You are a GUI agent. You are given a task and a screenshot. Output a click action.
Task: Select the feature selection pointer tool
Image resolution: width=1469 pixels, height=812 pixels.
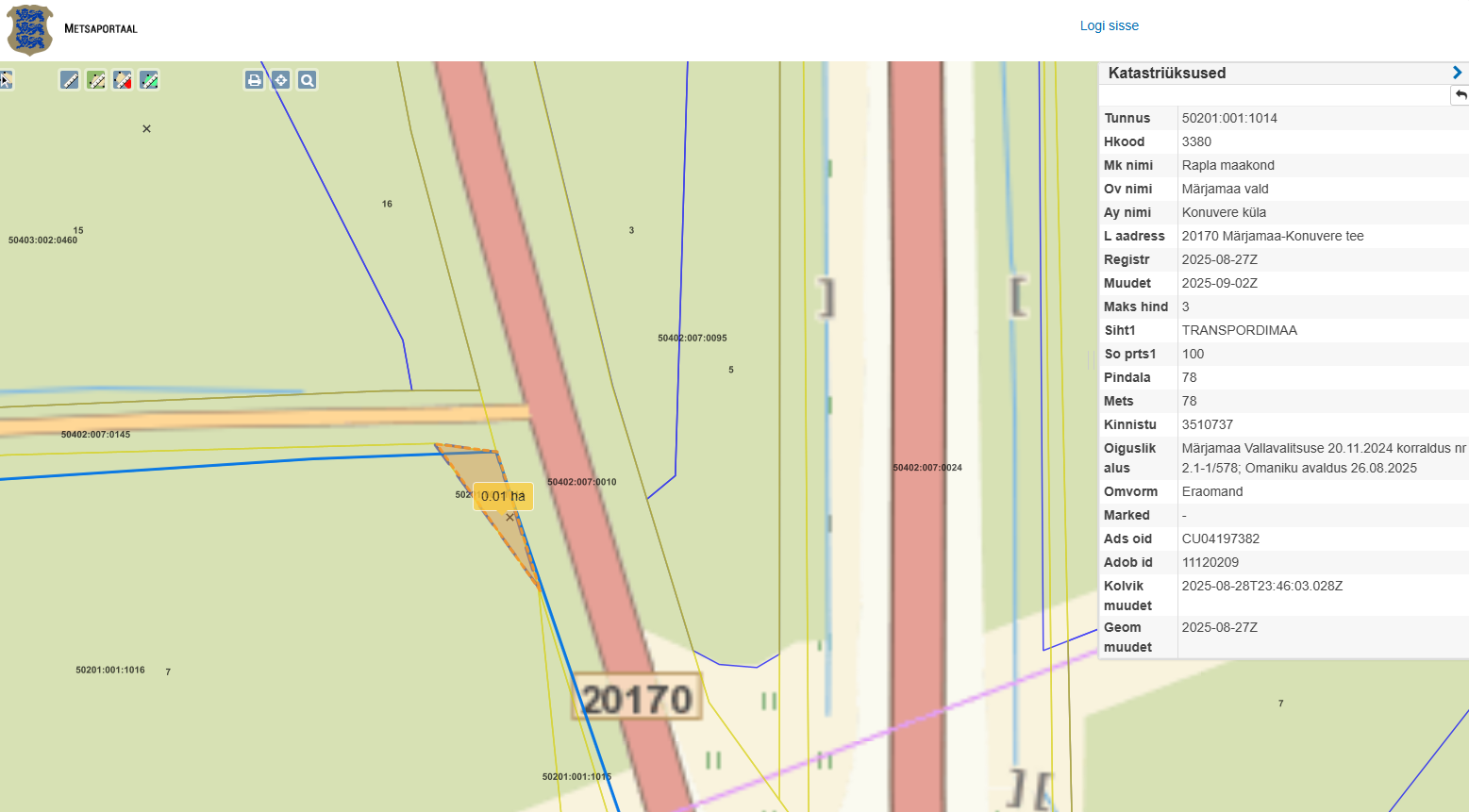5,80
